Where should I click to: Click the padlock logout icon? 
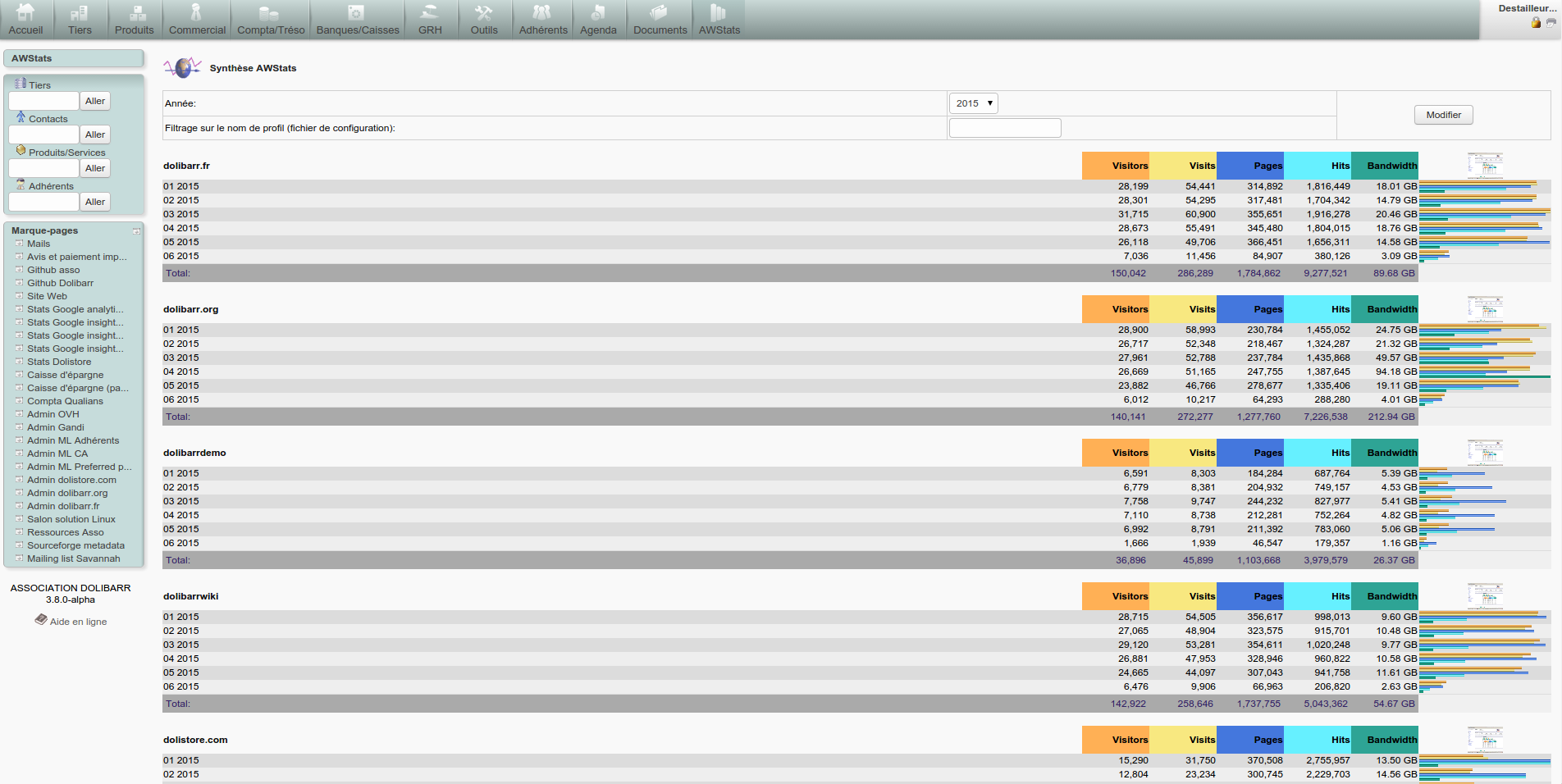1536,23
